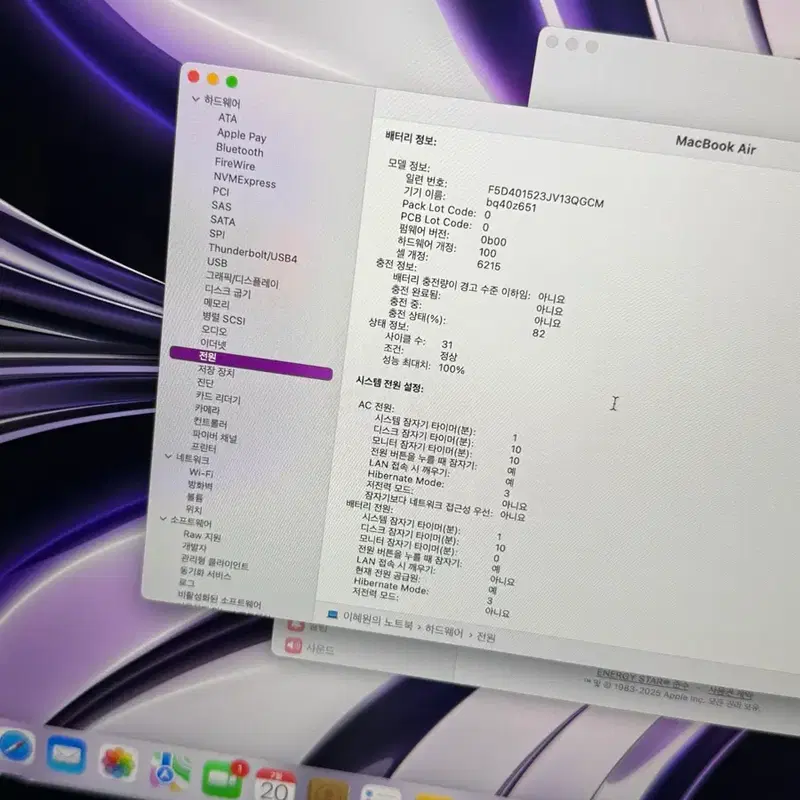Screen dimensions: 800x800
Task: Select SAS in the sidebar
Action: click(x=221, y=206)
